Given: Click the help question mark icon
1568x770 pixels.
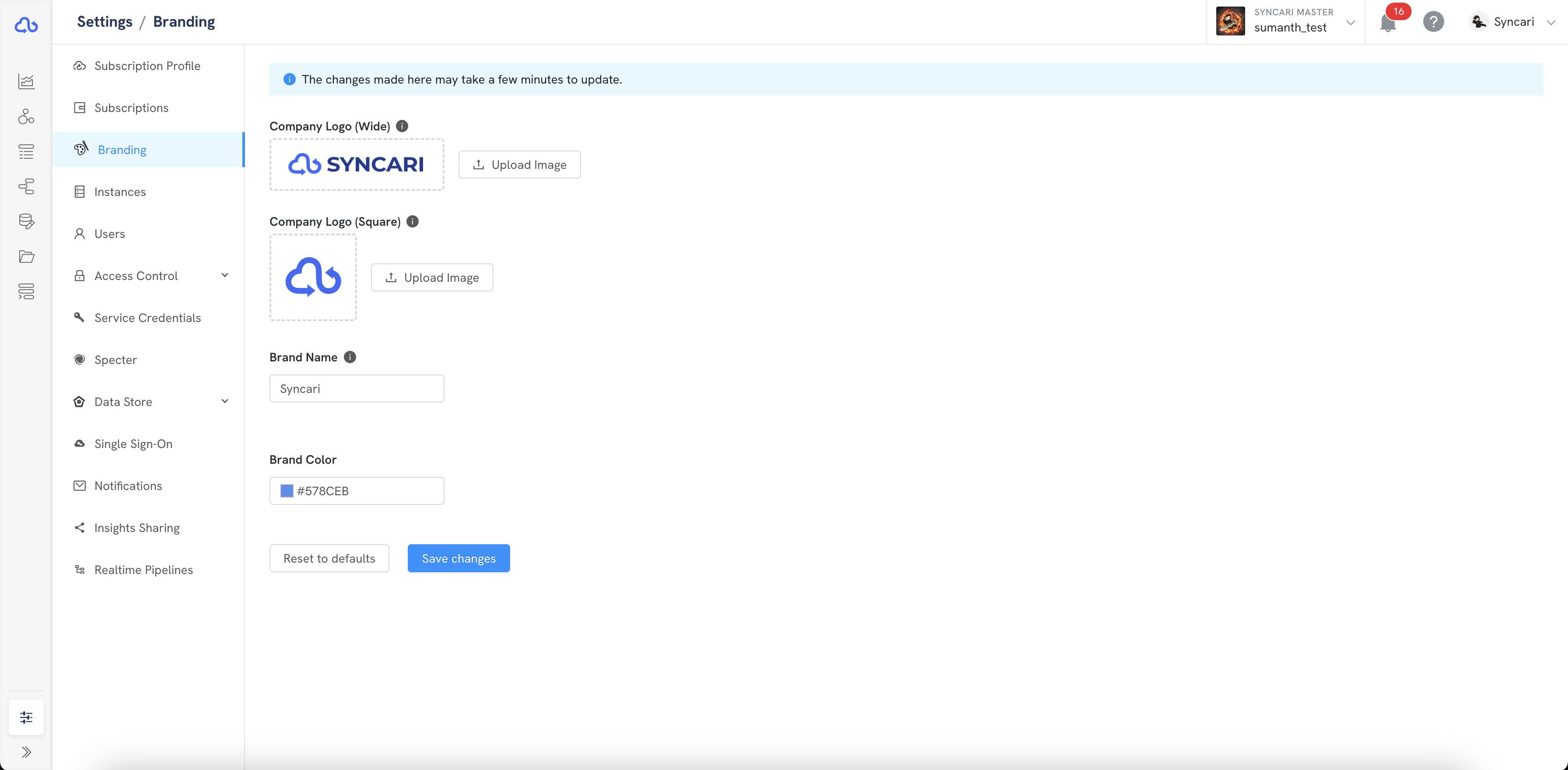Looking at the screenshot, I should click(1434, 22).
